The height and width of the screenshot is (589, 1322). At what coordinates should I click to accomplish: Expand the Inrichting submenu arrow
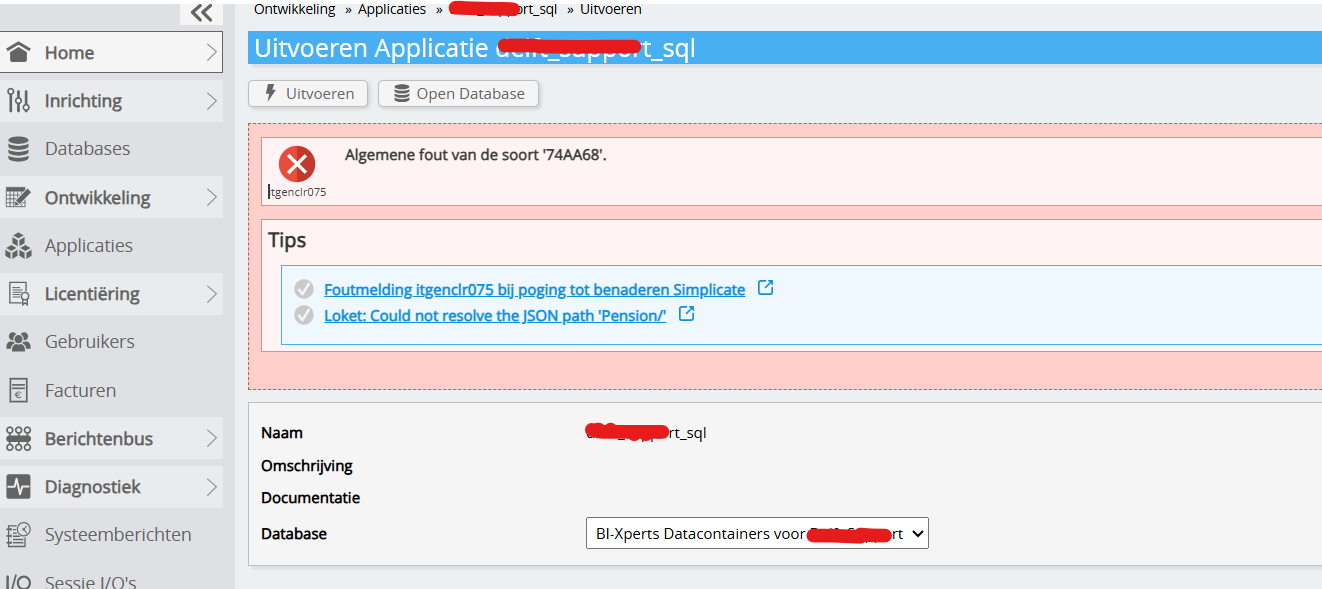click(211, 101)
